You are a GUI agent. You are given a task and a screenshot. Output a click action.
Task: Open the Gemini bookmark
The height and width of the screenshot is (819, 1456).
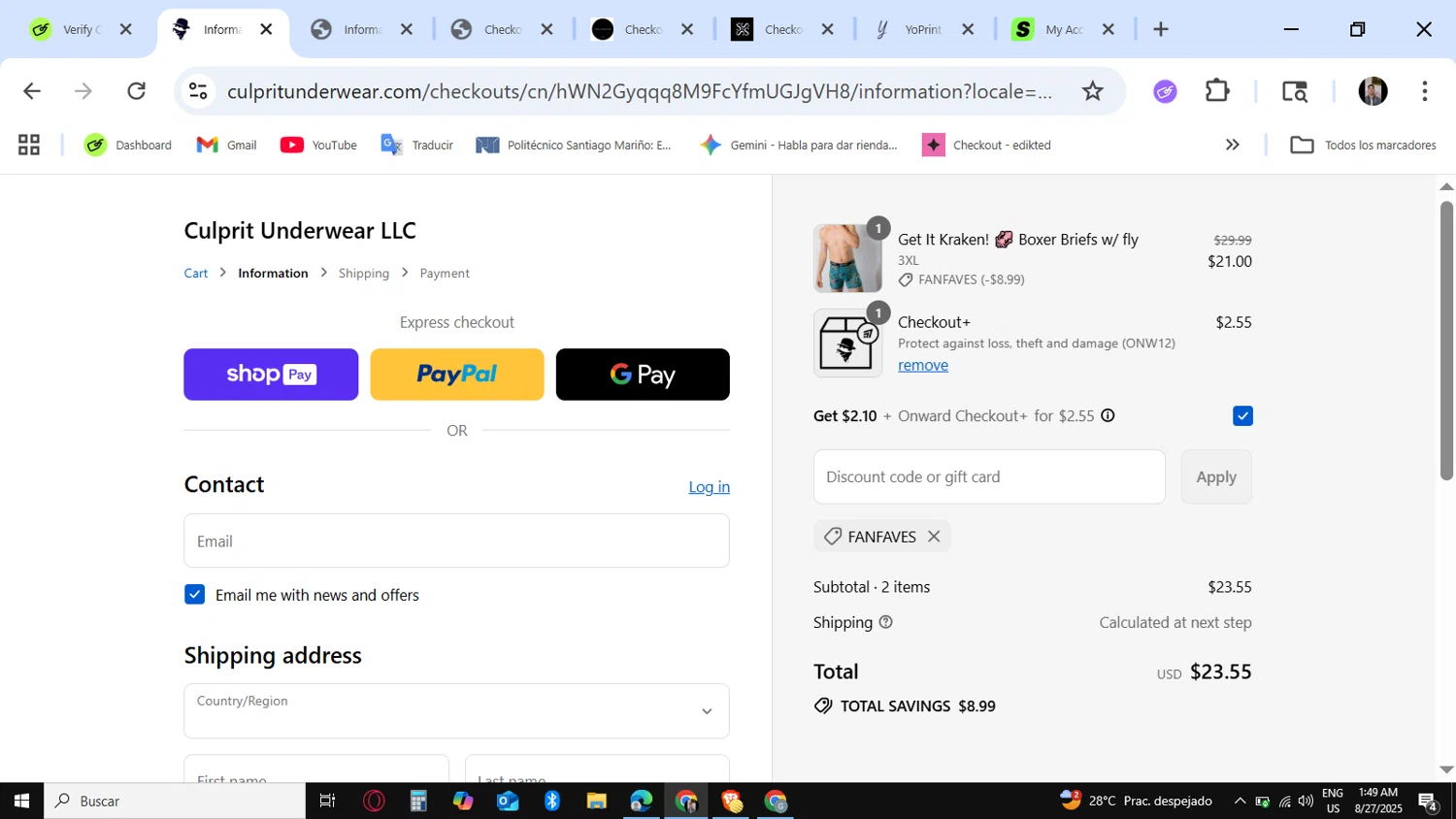coord(799,145)
